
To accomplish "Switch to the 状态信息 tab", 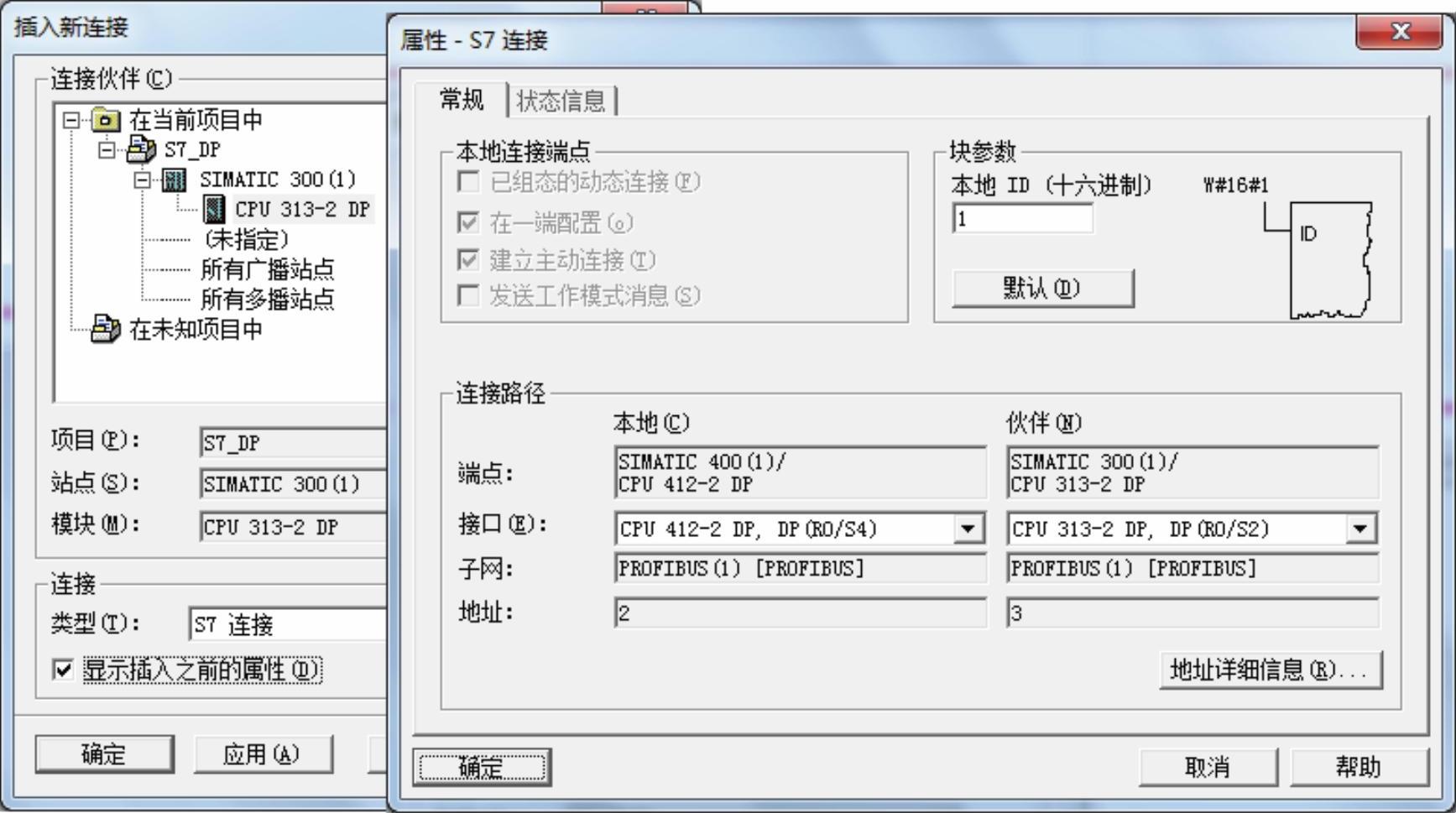I will pos(561,102).
